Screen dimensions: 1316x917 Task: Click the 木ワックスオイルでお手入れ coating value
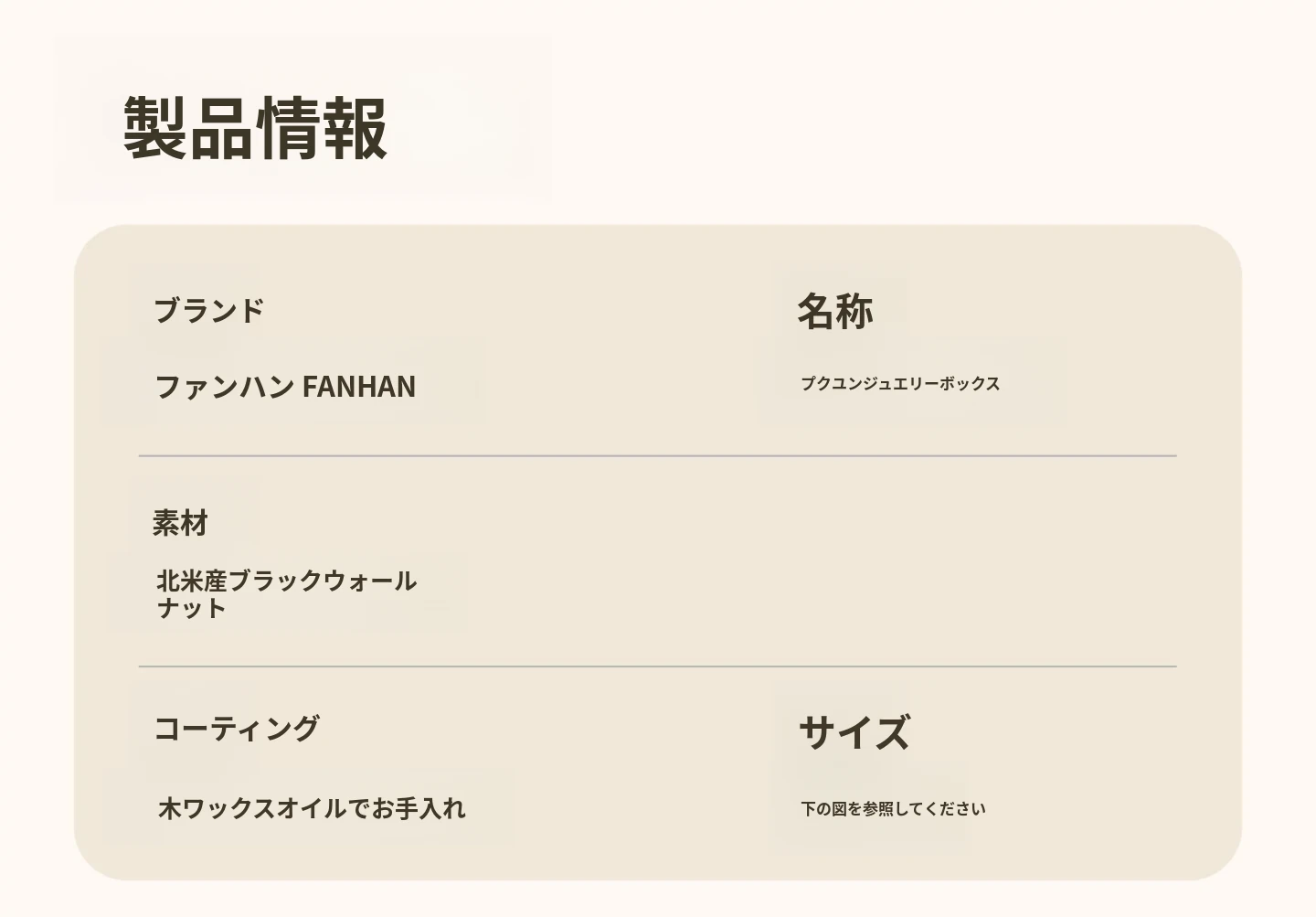tap(312, 808)
